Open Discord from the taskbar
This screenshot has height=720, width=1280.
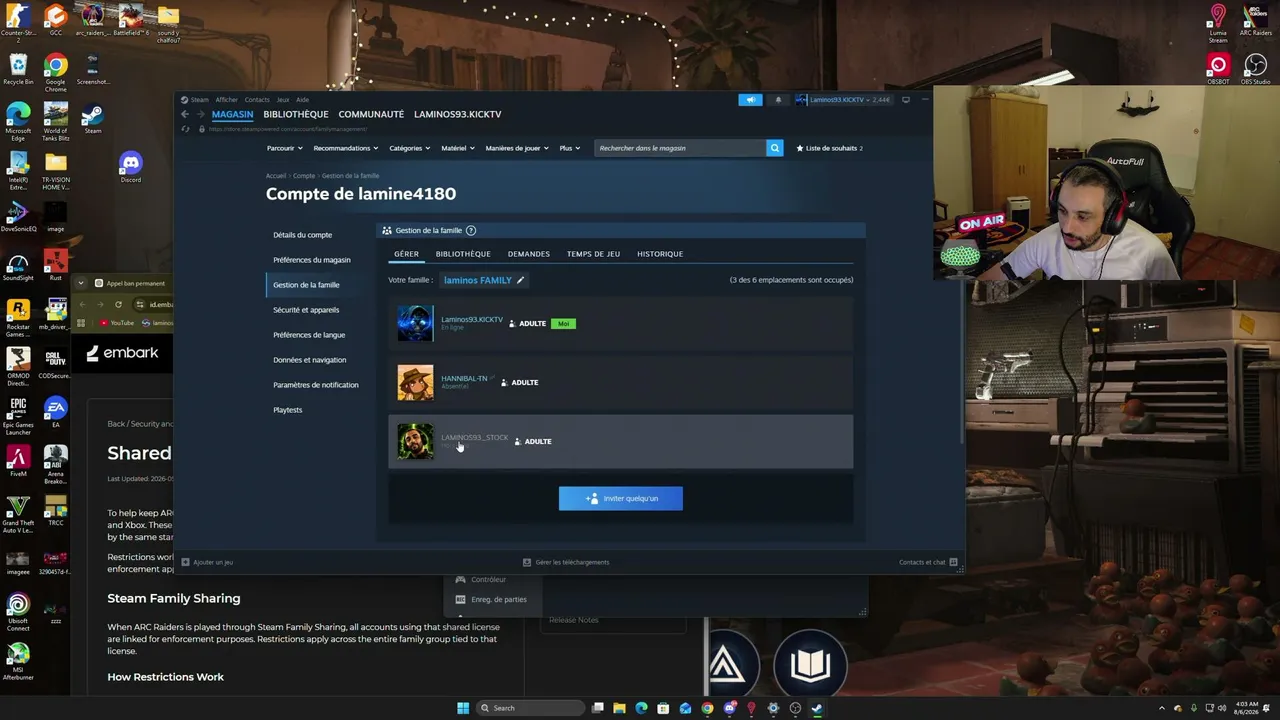729,708
